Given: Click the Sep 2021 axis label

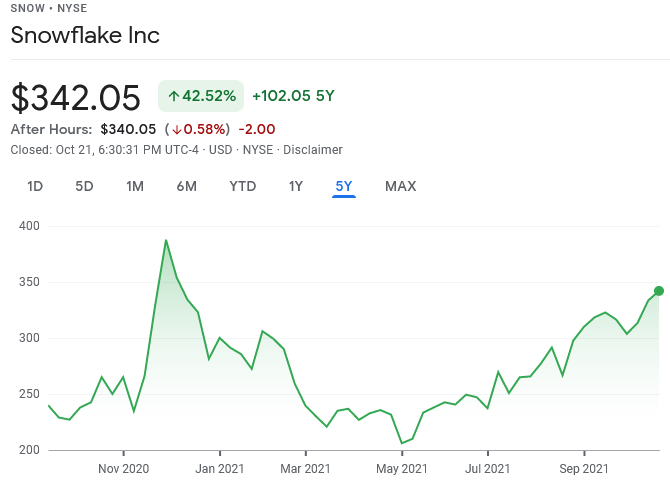Looking at the screenshot, I should tap(584, 469).
